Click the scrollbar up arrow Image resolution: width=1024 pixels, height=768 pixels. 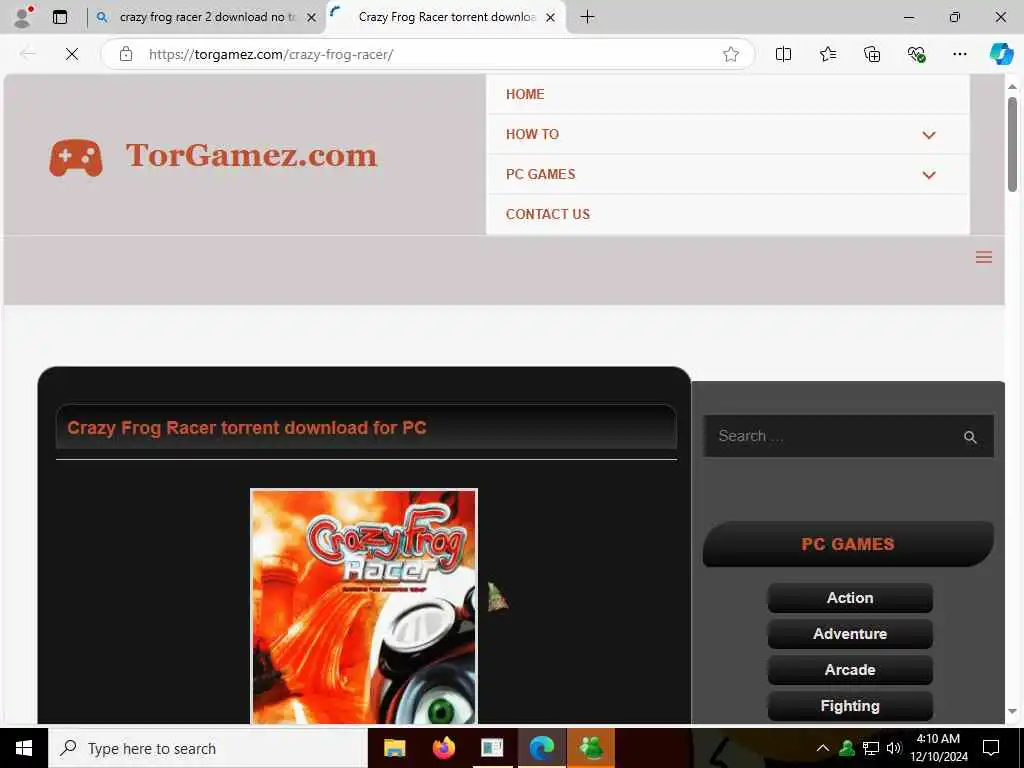[1012, 86]
